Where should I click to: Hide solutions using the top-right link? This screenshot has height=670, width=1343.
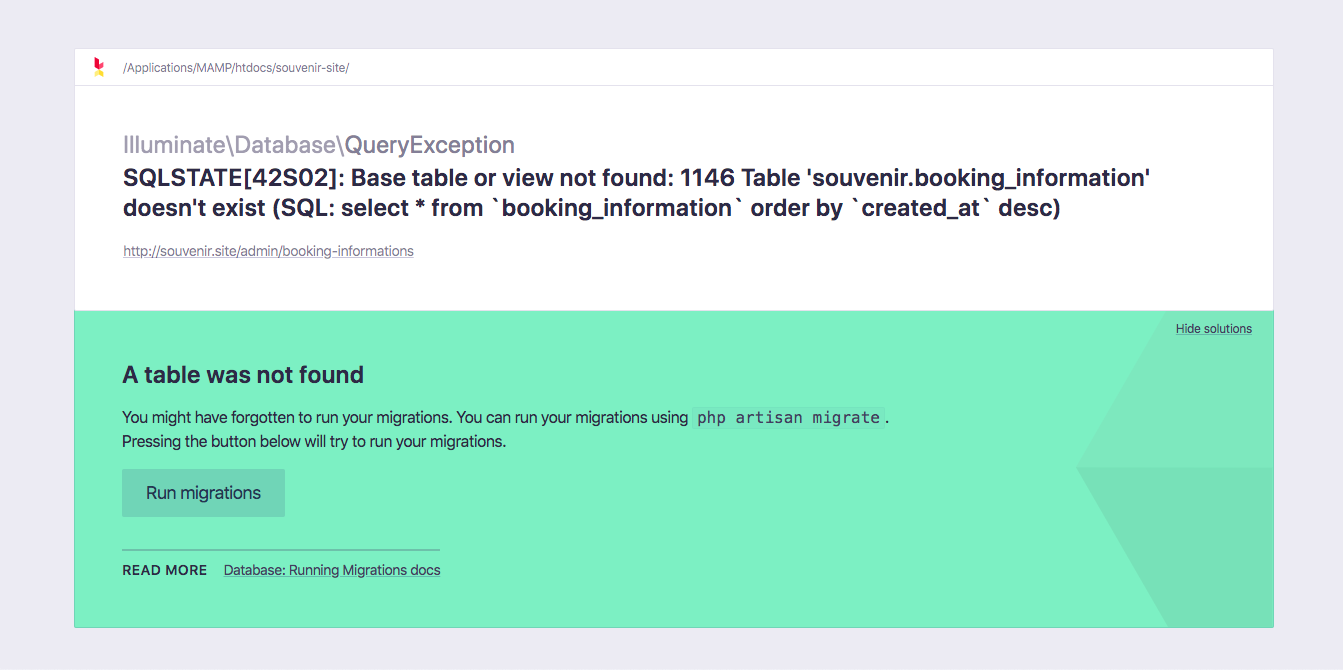[1214, 328]
